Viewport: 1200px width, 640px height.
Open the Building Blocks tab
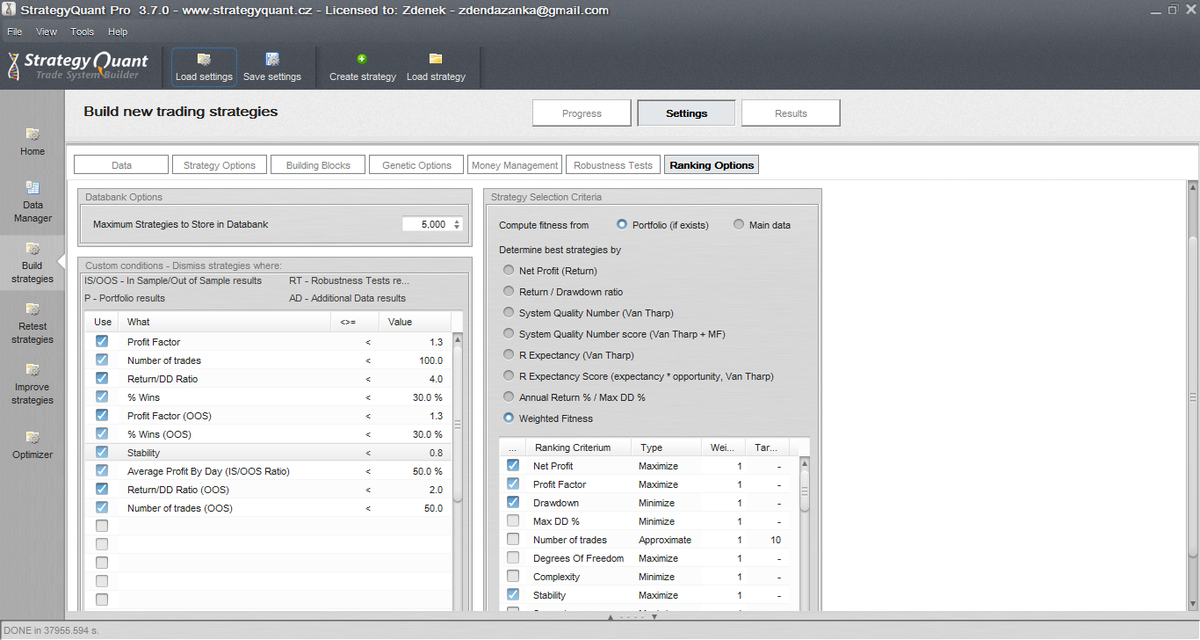(x=318, y=165)
